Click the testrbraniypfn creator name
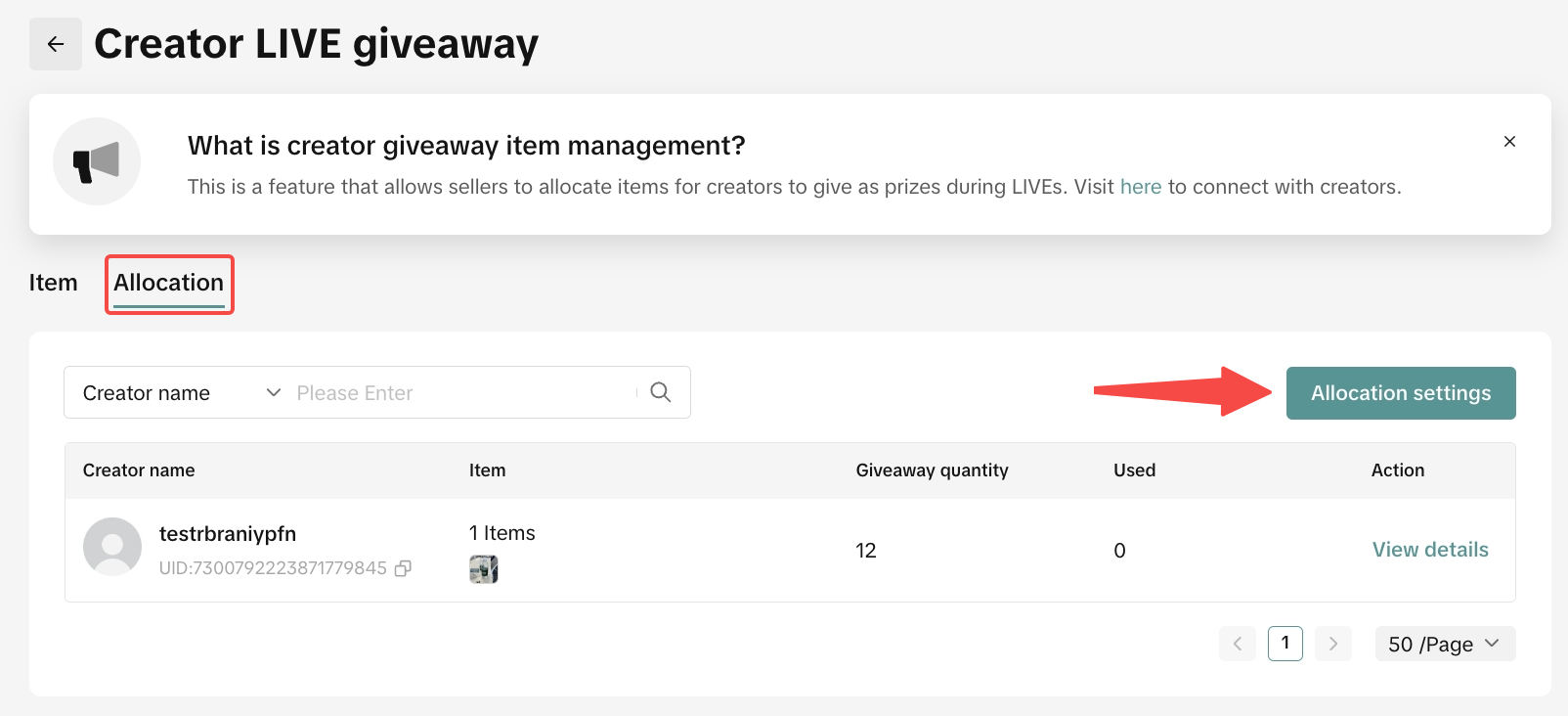 pyautogui.click(x=228, y=534)
